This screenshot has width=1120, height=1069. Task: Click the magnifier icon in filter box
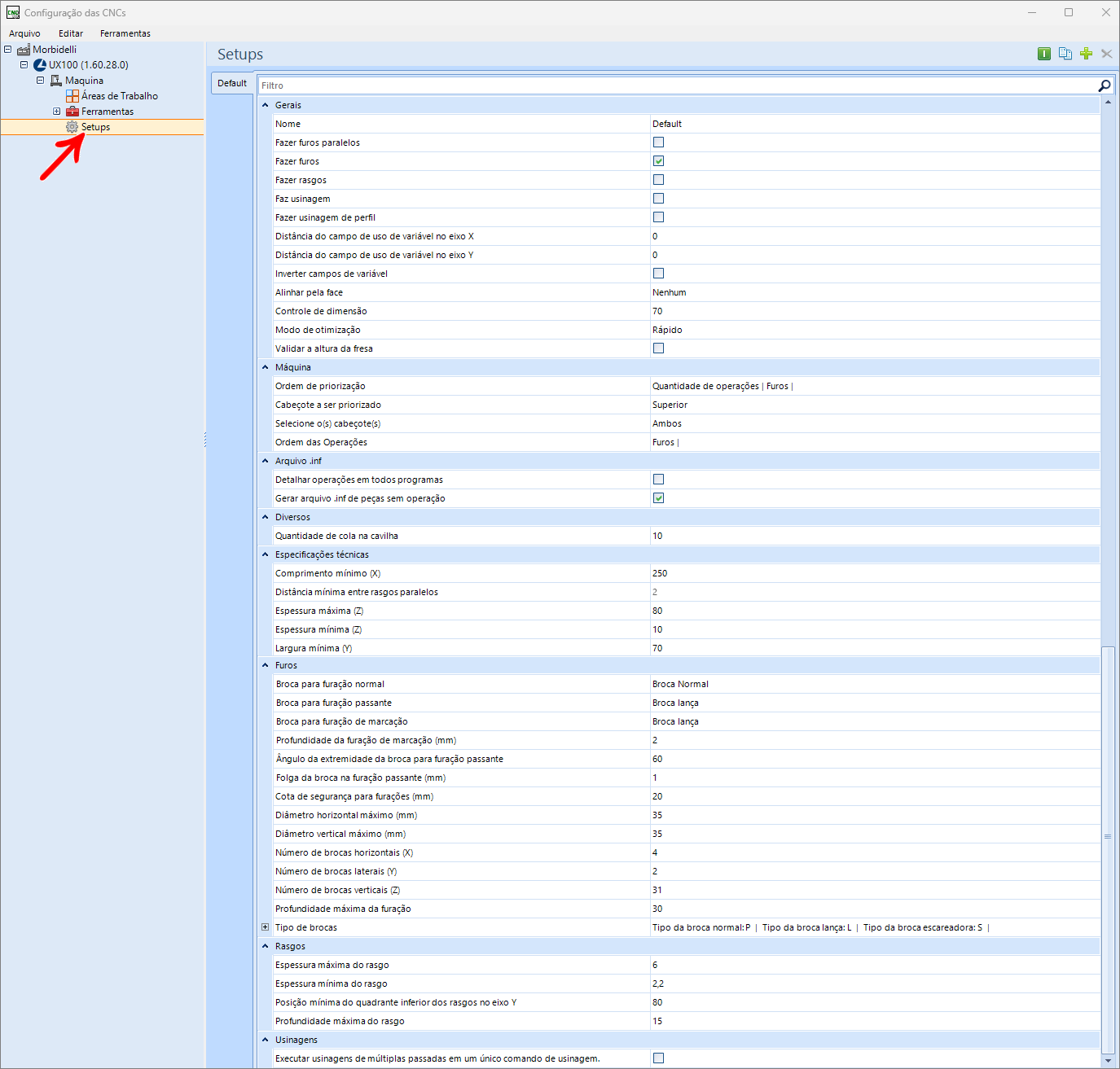pos(1104,85)
